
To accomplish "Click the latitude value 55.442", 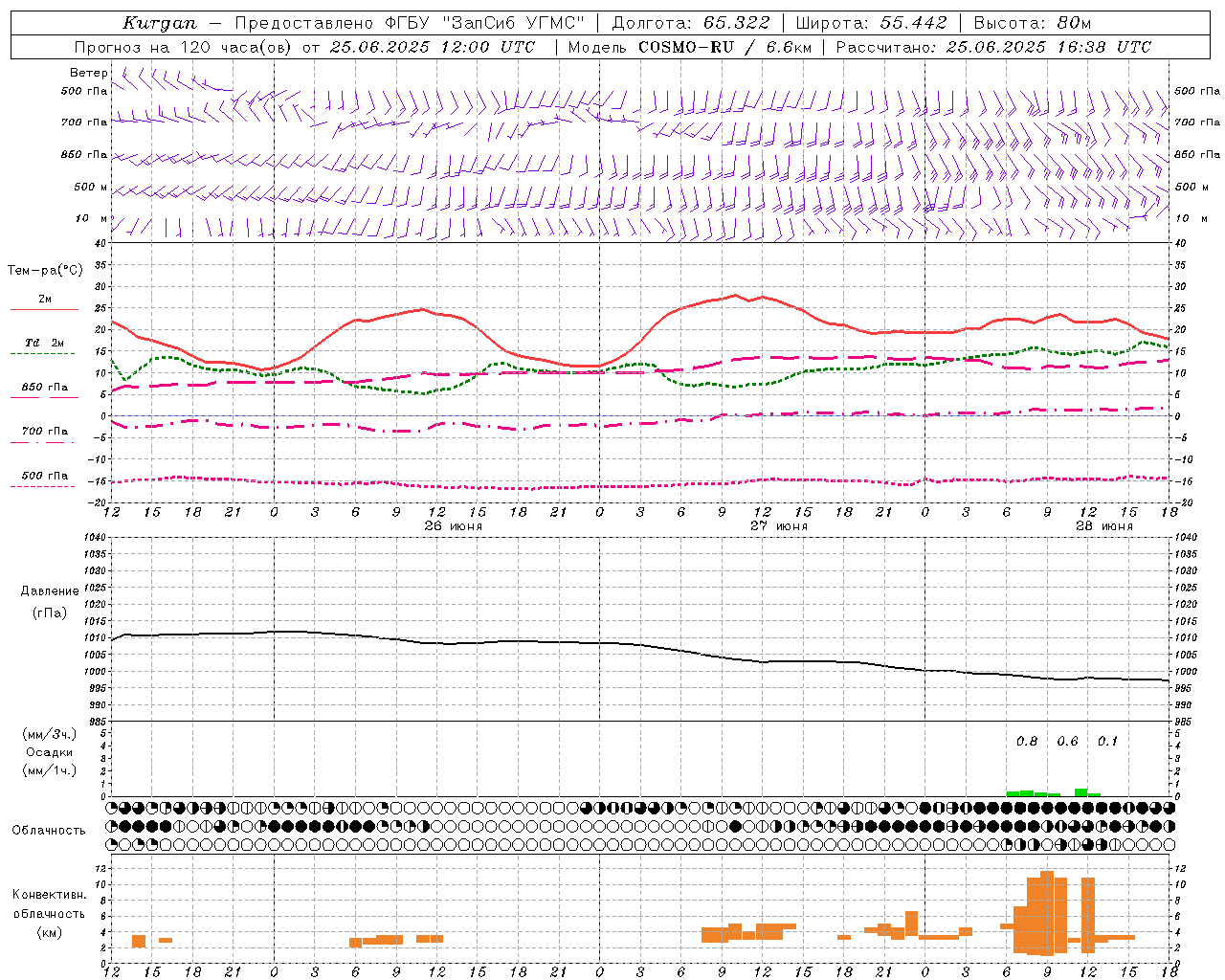I will 914,23.
